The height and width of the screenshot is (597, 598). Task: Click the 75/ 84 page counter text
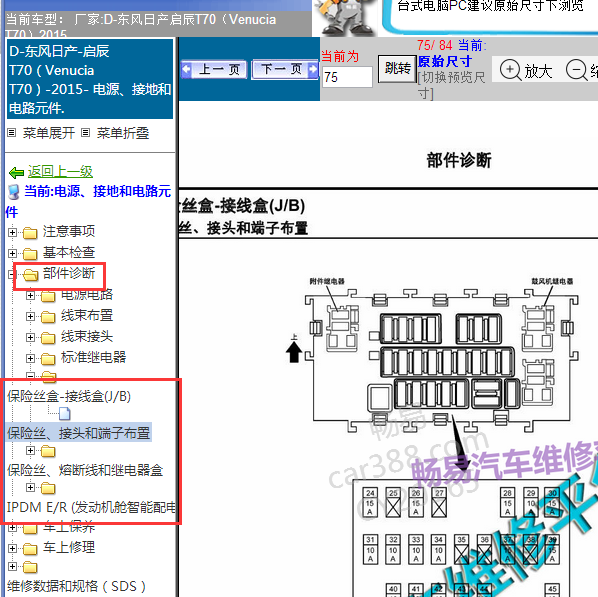coord(434,45)
